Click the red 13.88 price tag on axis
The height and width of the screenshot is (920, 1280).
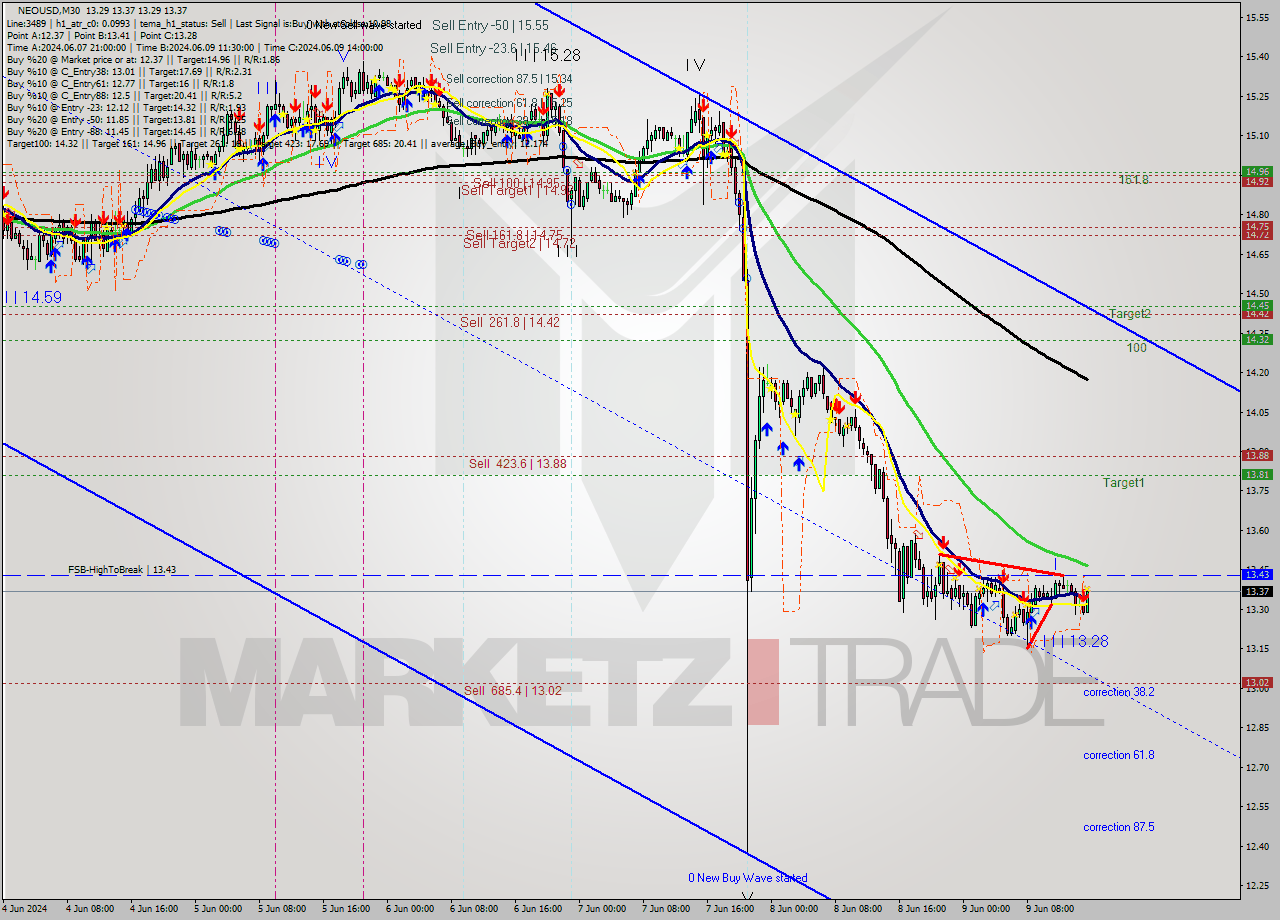[x=1257, y=455]
